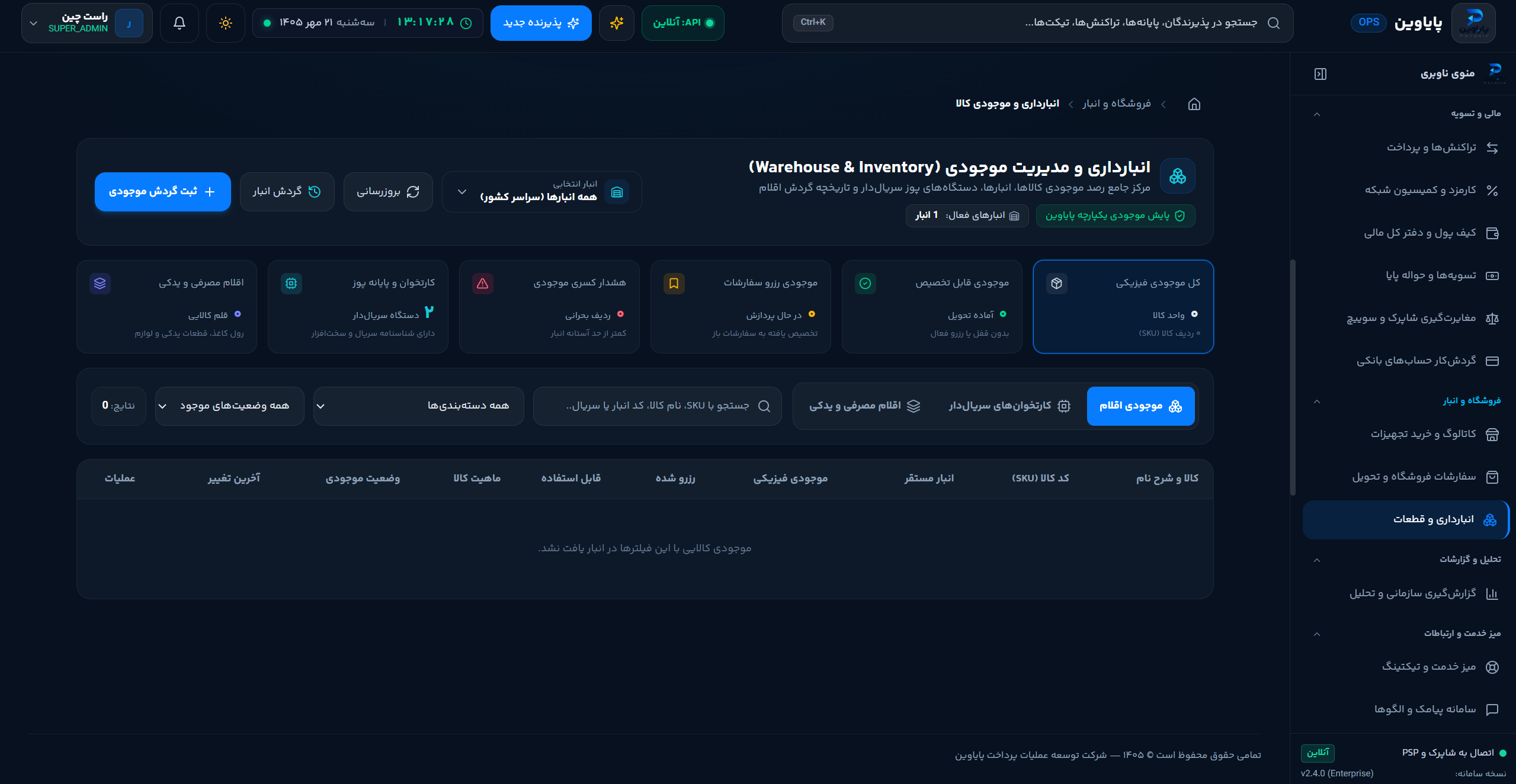Open سفارشات فروشگاه و تحویل
Screen dimensions: 1516x784
tap(1405, 477)
